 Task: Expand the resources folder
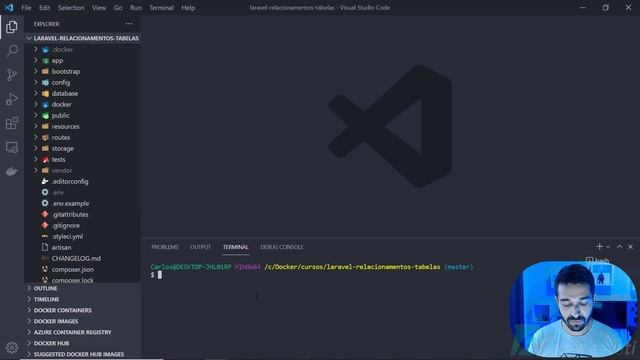tap(82, 127)
